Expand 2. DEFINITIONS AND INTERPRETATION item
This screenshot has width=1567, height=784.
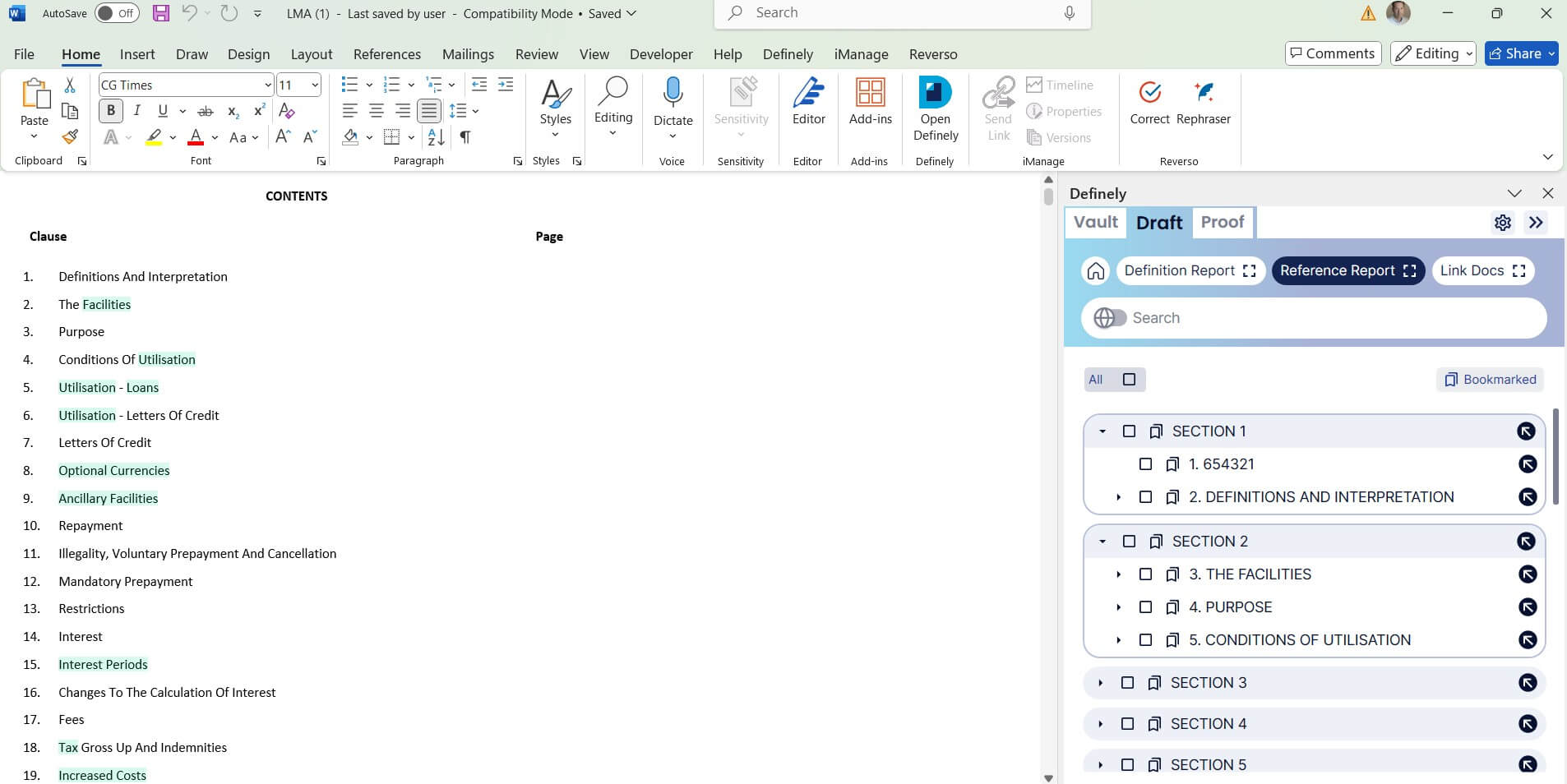[1118, 497]
